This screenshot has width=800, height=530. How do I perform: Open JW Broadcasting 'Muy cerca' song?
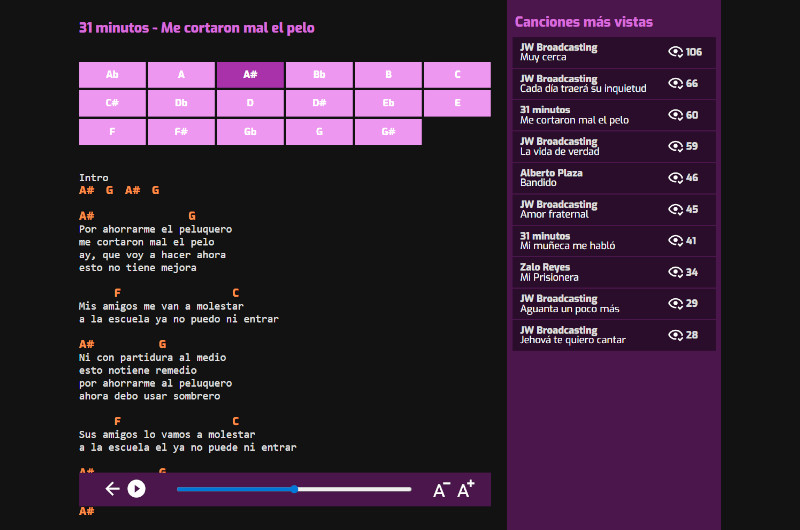click(614, 52)
